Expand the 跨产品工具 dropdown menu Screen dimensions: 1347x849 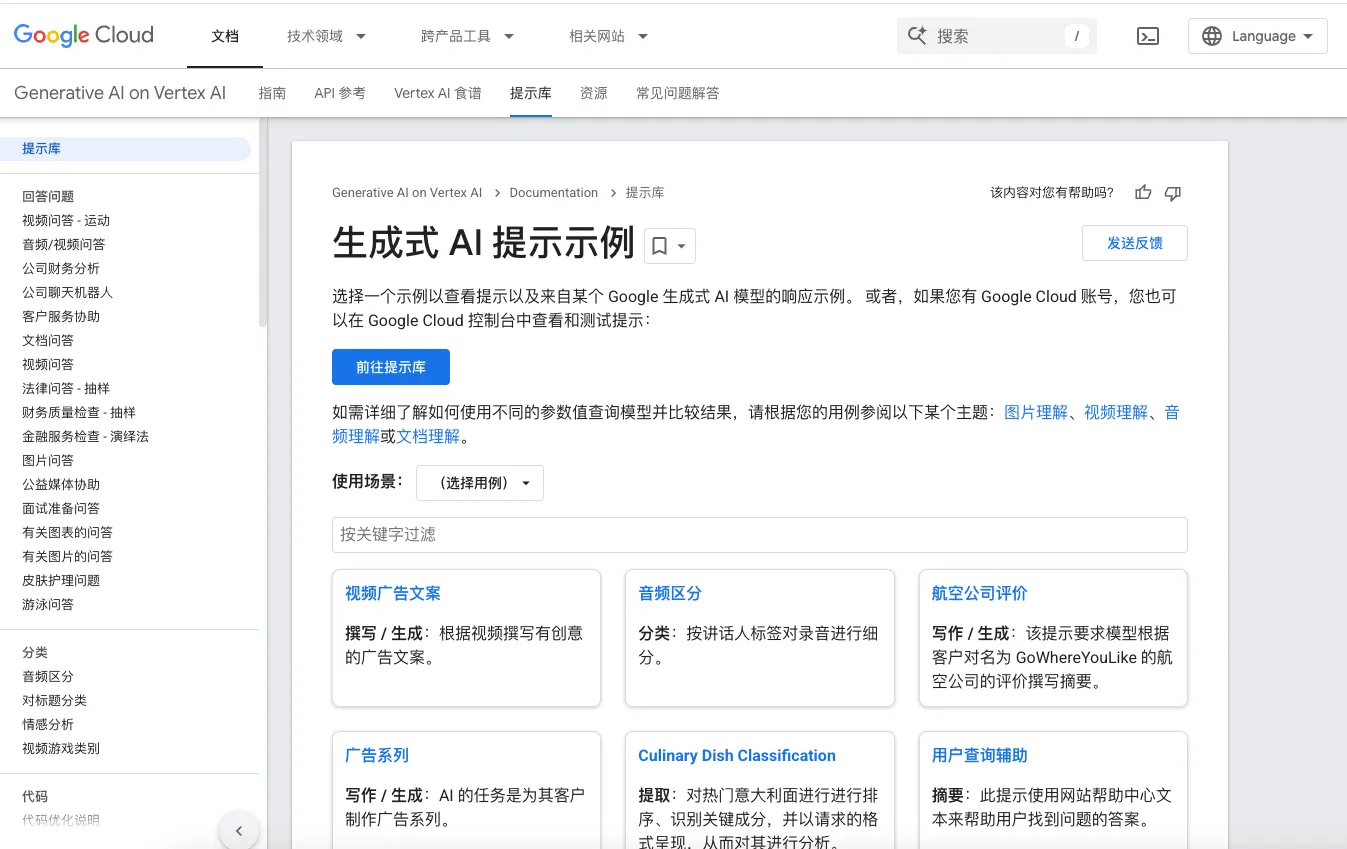point(467,36)
